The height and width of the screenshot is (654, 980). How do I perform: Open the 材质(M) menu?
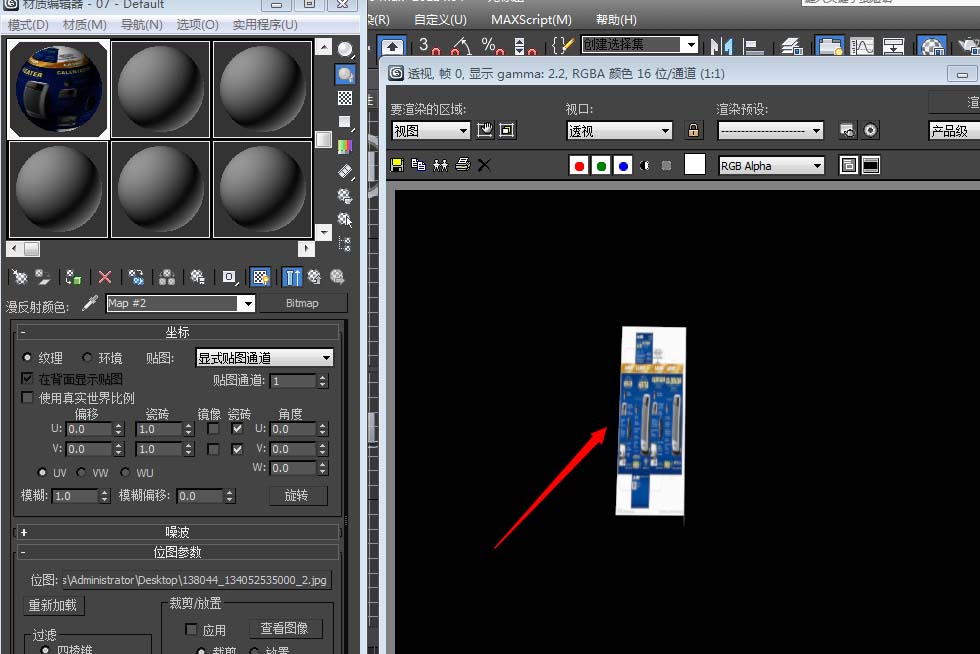coord(84,24)
